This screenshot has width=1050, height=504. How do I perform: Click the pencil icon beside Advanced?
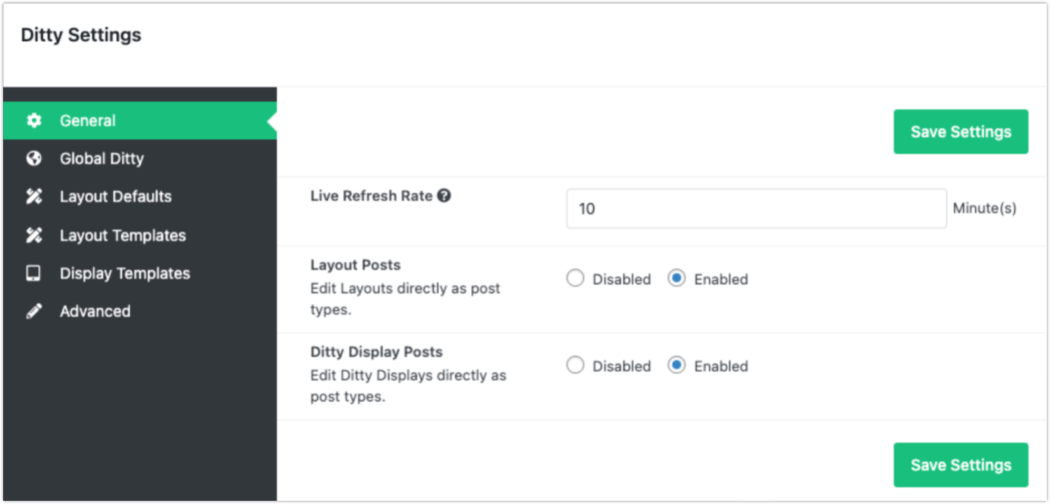point(33,311)
